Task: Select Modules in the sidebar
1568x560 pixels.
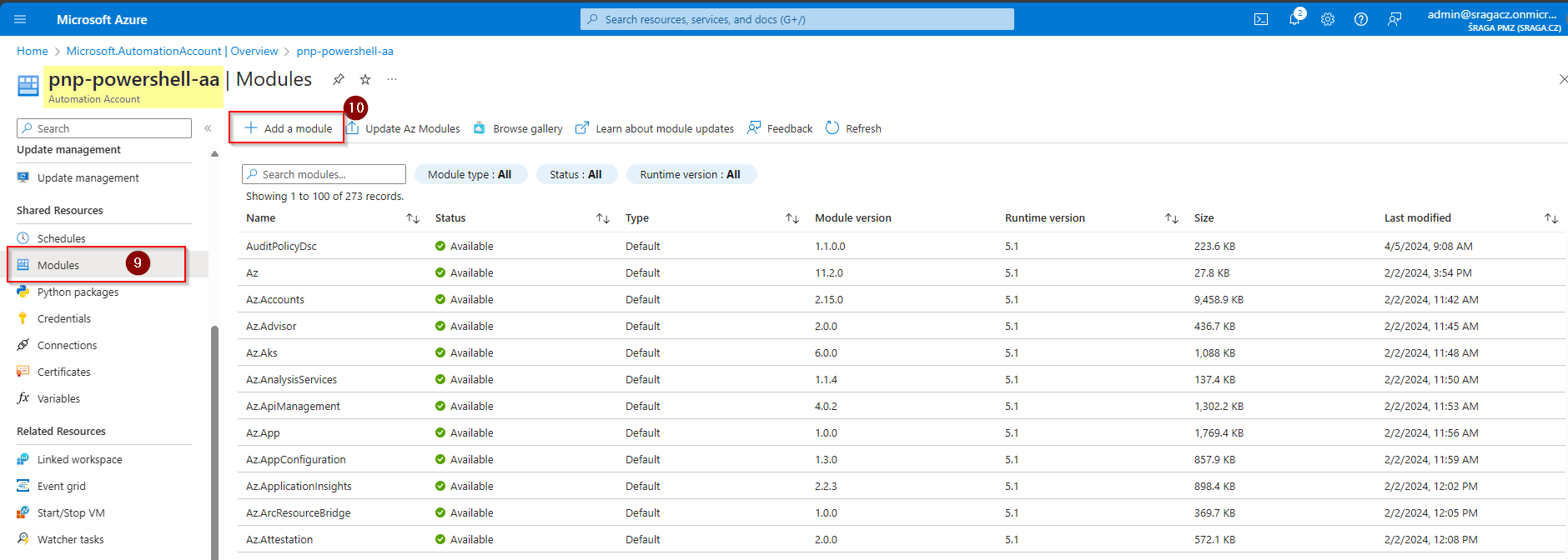Action: point(58,265)
